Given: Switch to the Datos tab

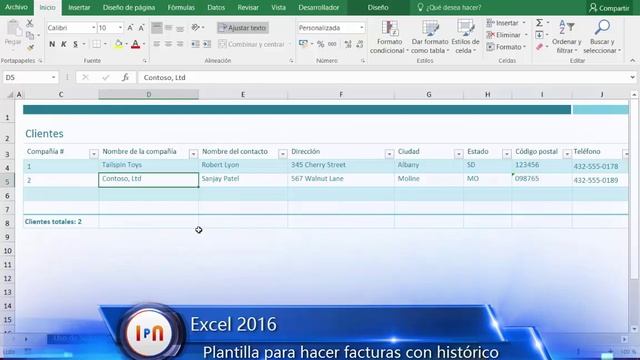Looking at the screenshot, I should [x=216, y=7].
